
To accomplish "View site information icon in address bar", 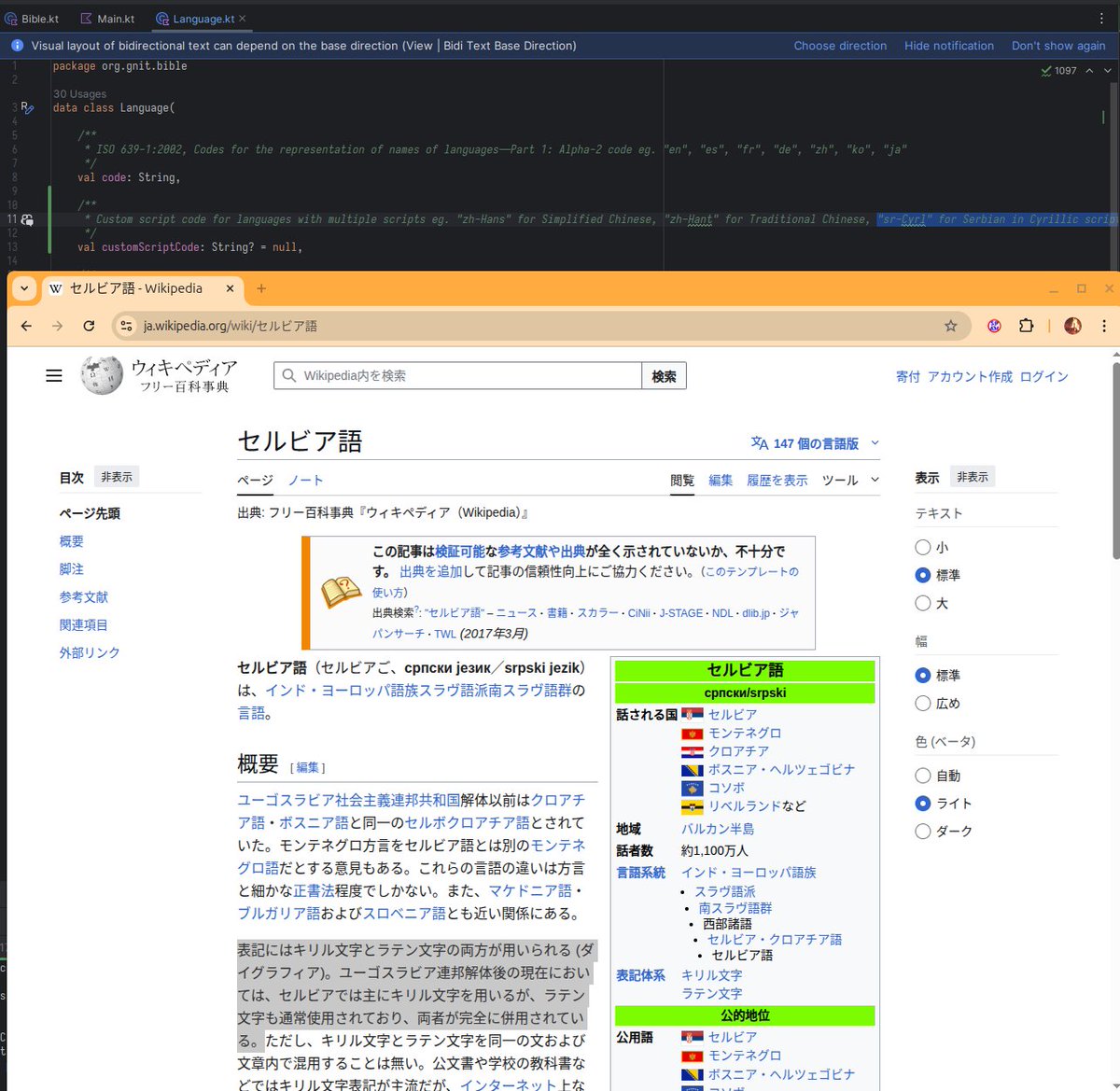I will point(127,326).
